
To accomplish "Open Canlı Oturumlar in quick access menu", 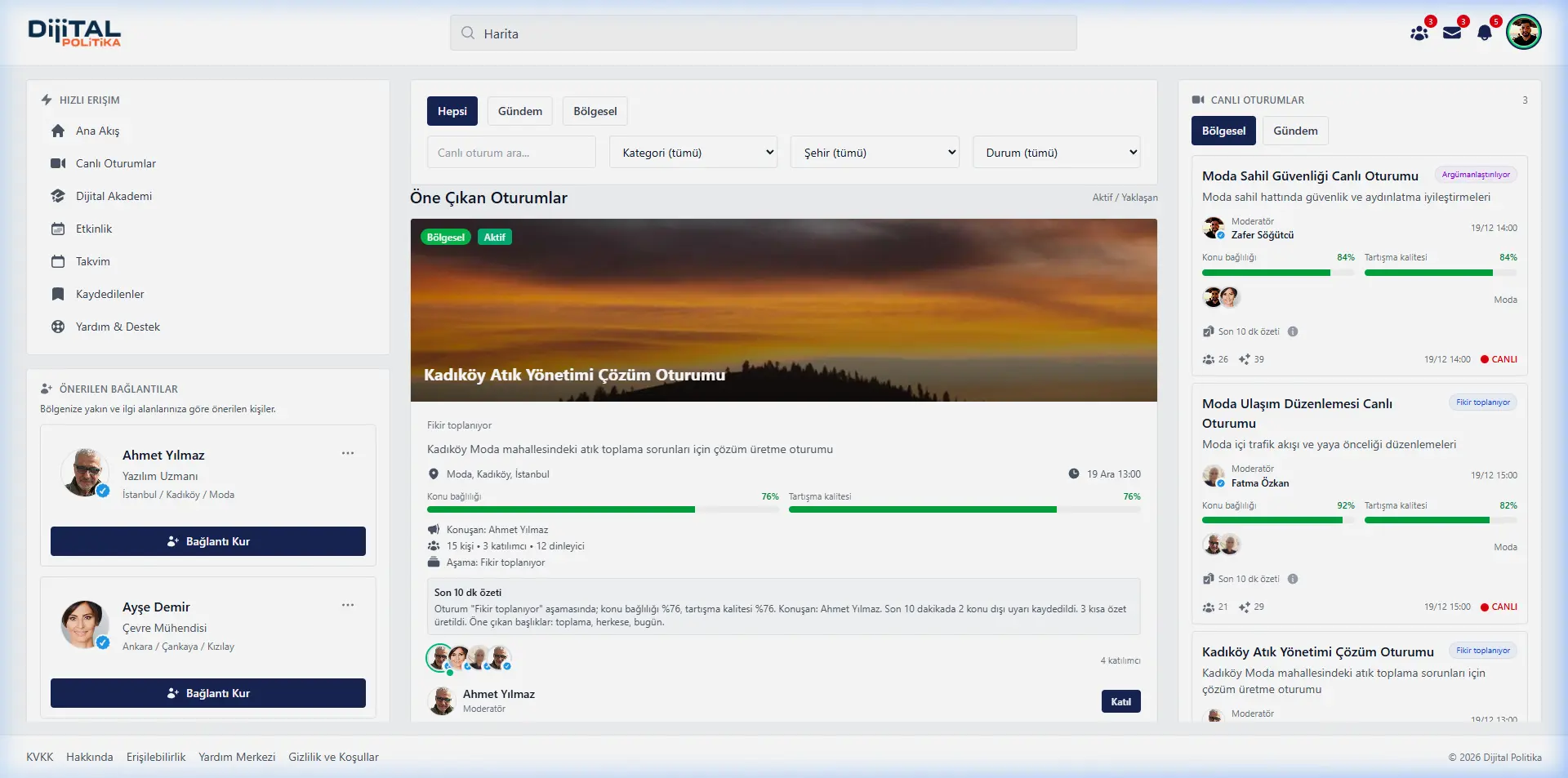I will pyautogui.click(x=115, y=164).
